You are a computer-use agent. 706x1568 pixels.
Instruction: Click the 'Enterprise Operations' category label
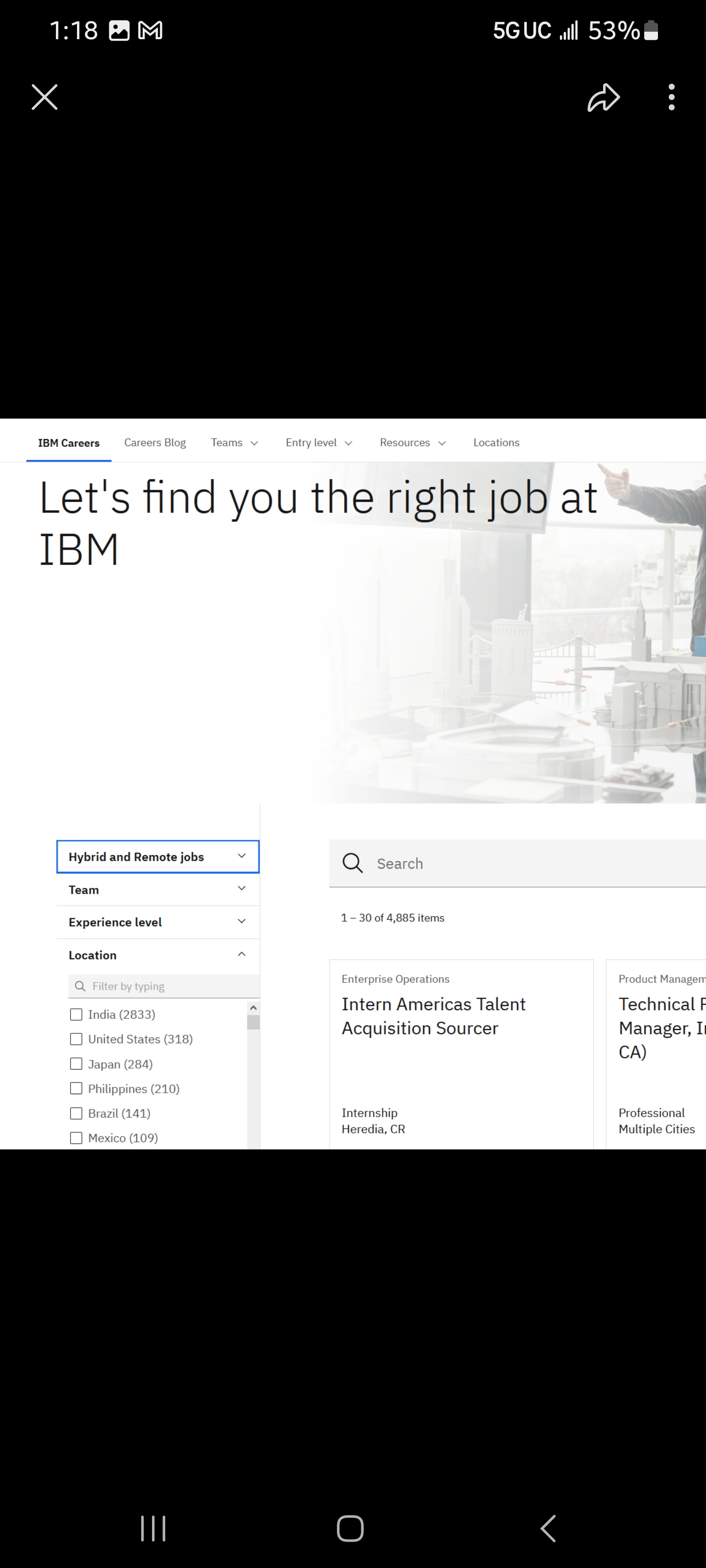395,979
